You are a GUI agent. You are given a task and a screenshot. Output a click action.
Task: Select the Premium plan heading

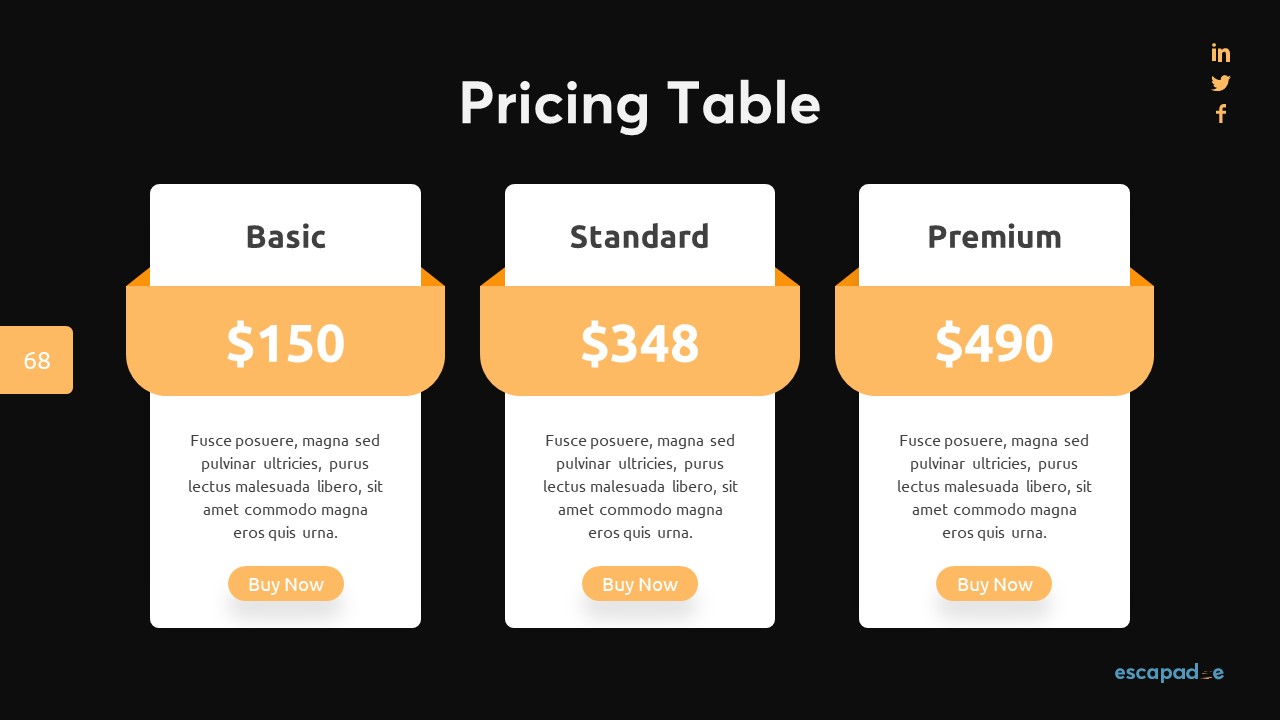click(x=994, y=237)
